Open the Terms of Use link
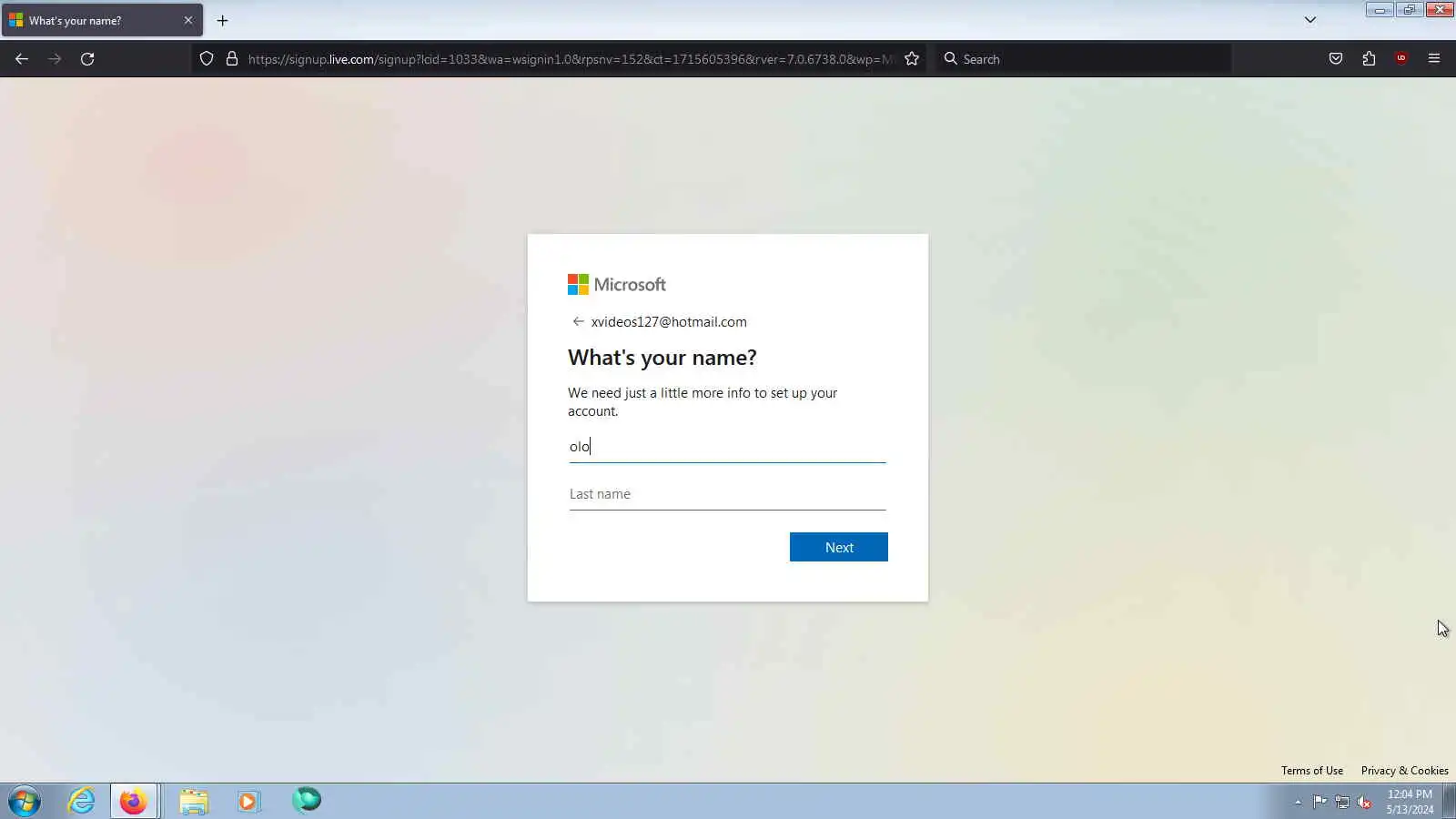Image resolution: width=1456 pixels, height=819 pixels. click(1311, 771)
